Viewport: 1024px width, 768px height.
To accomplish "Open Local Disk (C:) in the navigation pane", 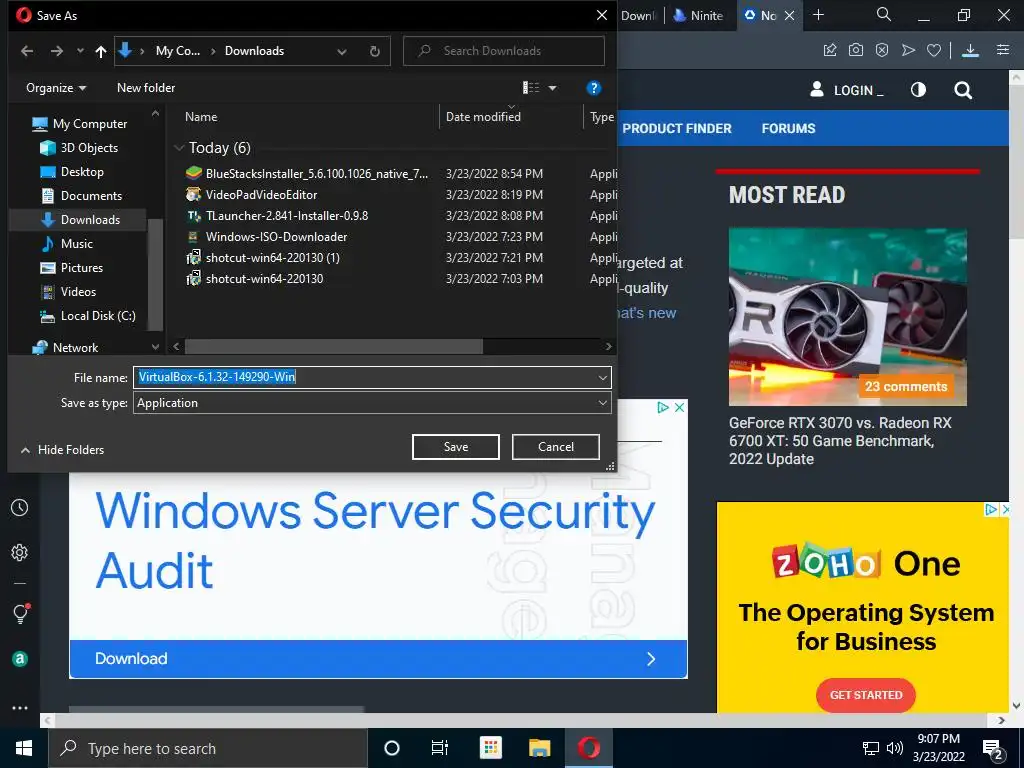I will click(88, 316).
